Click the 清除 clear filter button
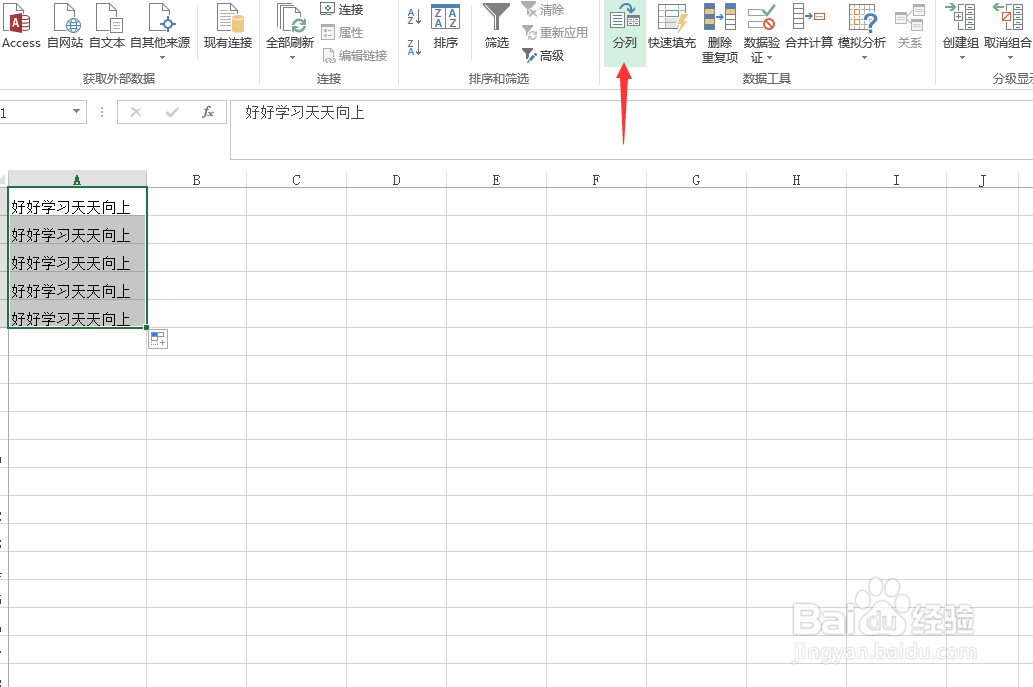 point(543,9)
